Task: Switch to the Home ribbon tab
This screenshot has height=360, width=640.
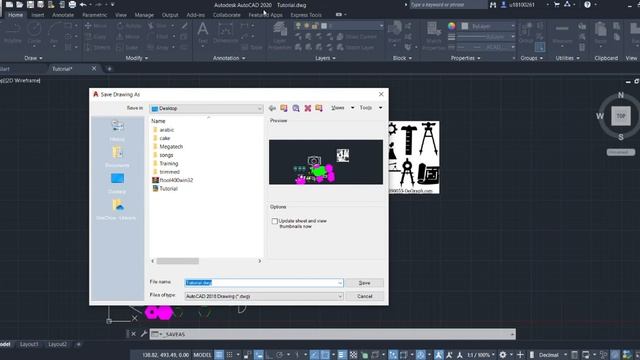Action: point(16,15)
